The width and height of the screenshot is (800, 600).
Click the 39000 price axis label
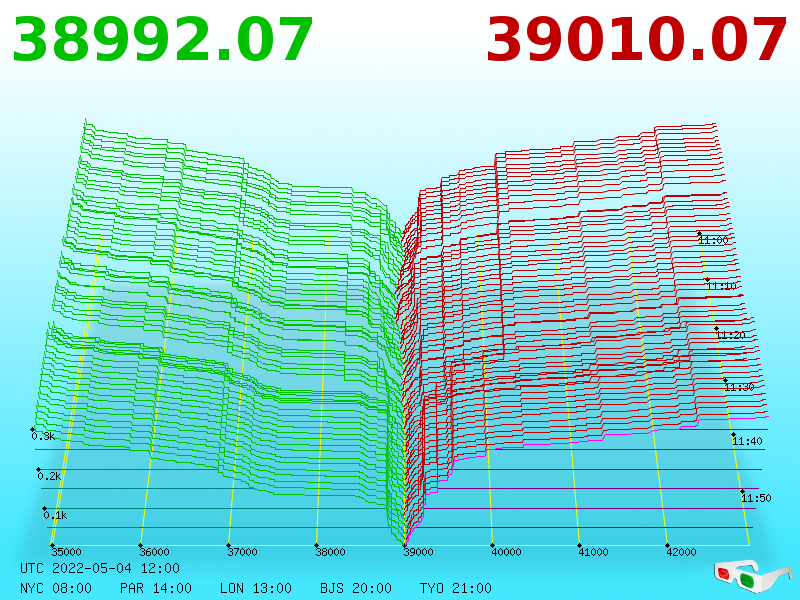tap(419, 552)
